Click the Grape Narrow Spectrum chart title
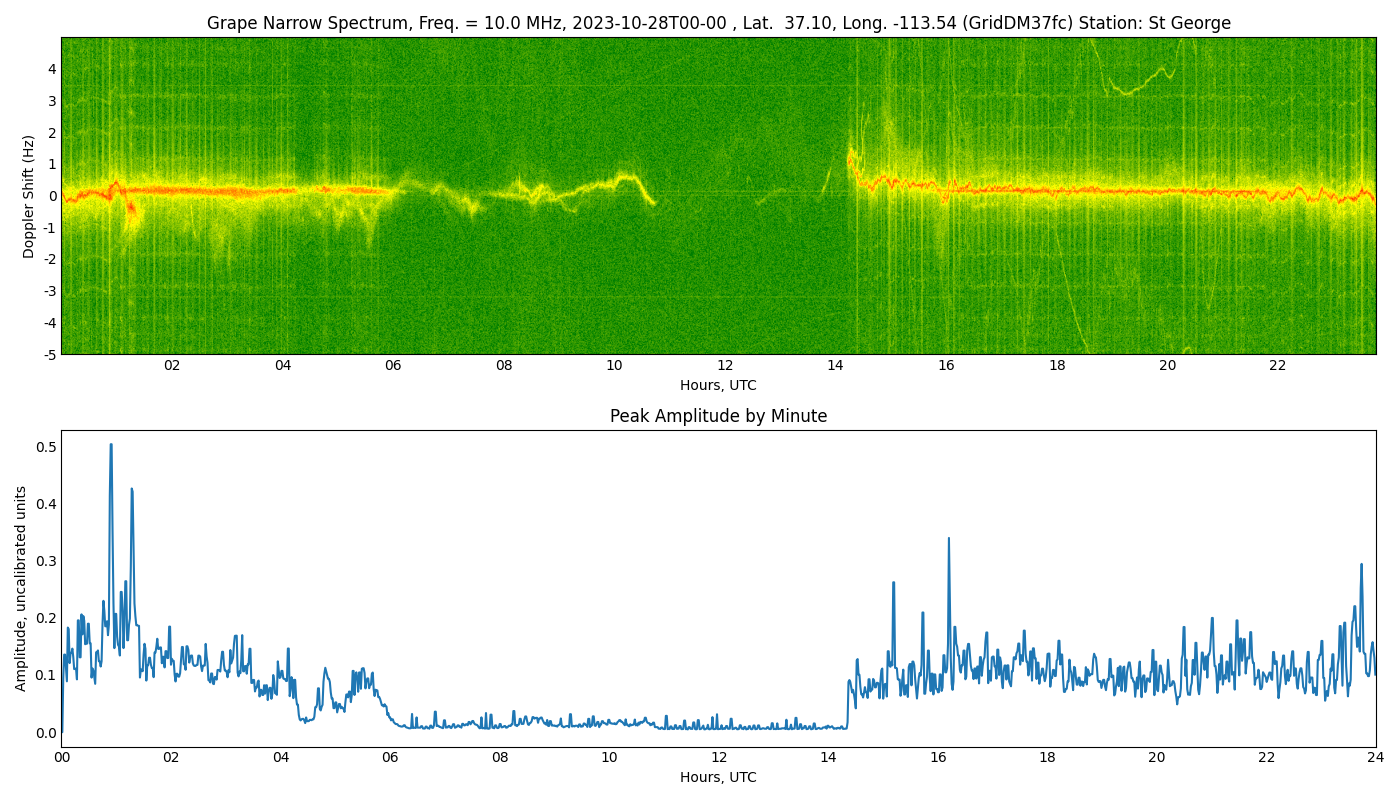This screenshot has width=1400, height=800. click(x=719, y=23)
